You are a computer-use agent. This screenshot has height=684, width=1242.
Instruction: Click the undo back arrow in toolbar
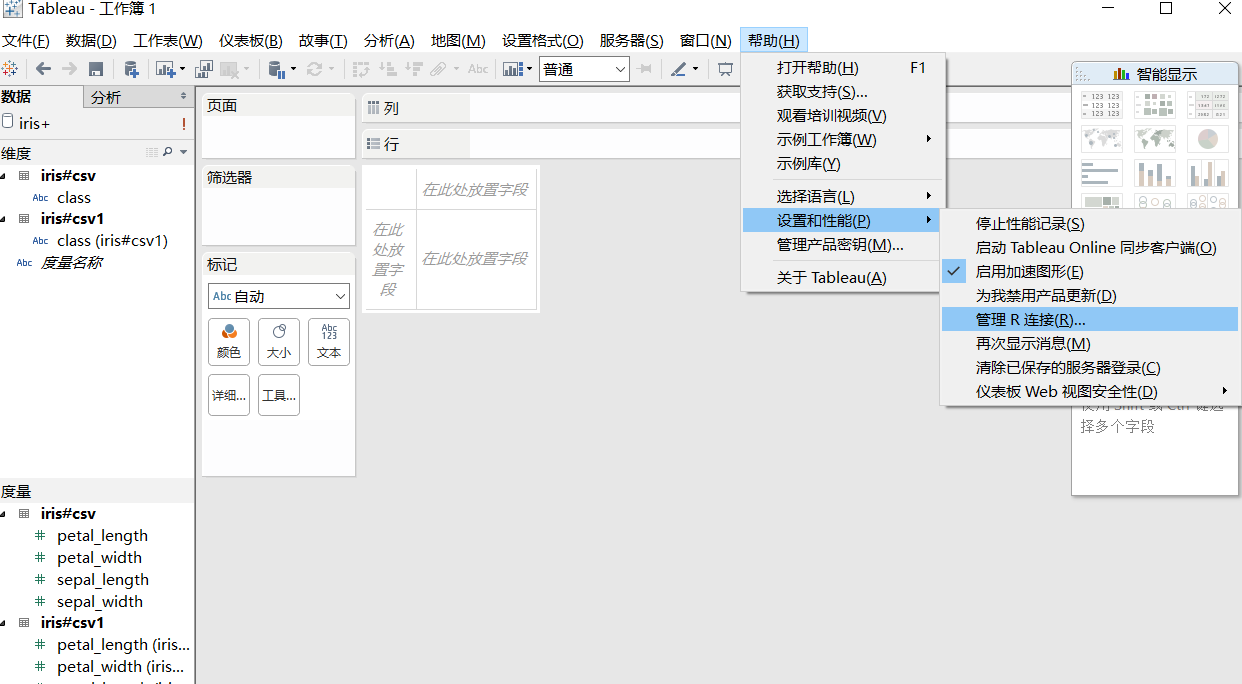point(43,69)
